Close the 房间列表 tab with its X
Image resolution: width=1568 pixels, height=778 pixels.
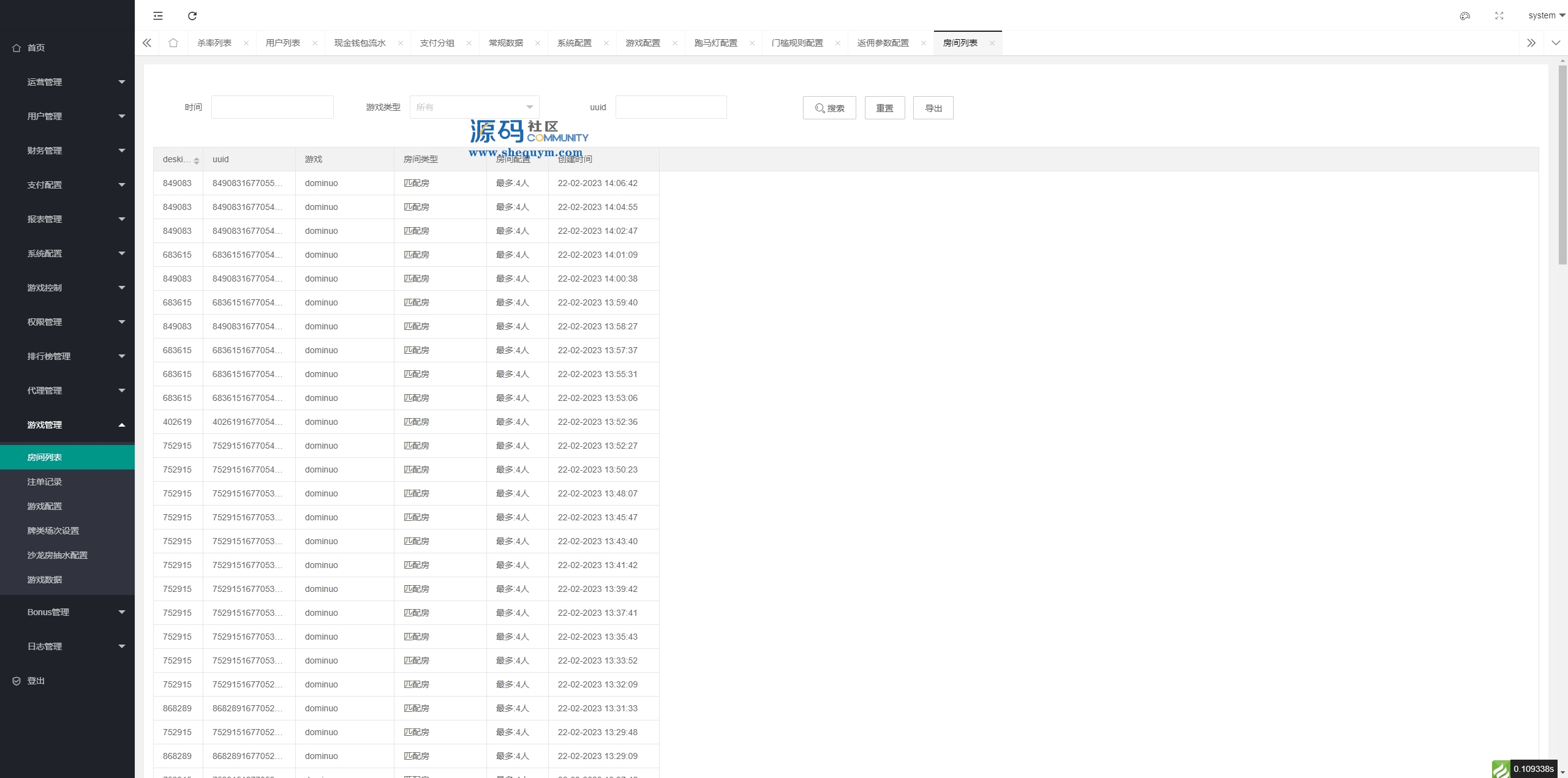[x=992, y=43]
